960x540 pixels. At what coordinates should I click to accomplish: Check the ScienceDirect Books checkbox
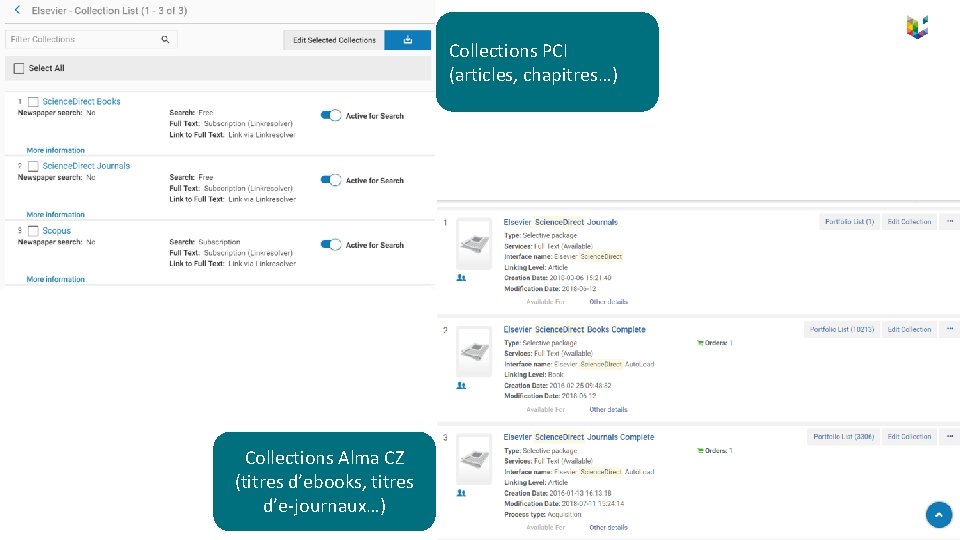coord(34,102)
